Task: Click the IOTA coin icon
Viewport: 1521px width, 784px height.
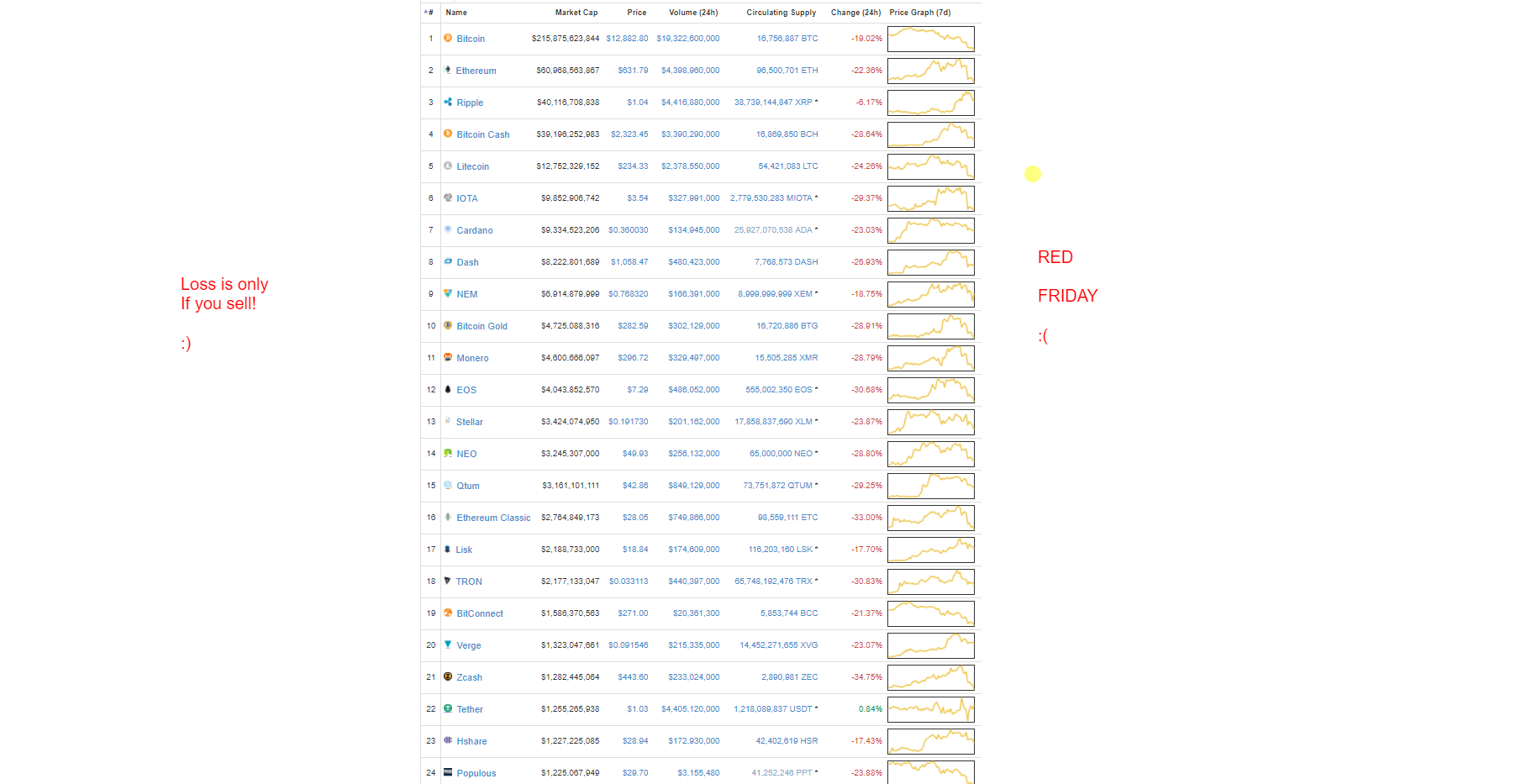Action: point(448,197)
